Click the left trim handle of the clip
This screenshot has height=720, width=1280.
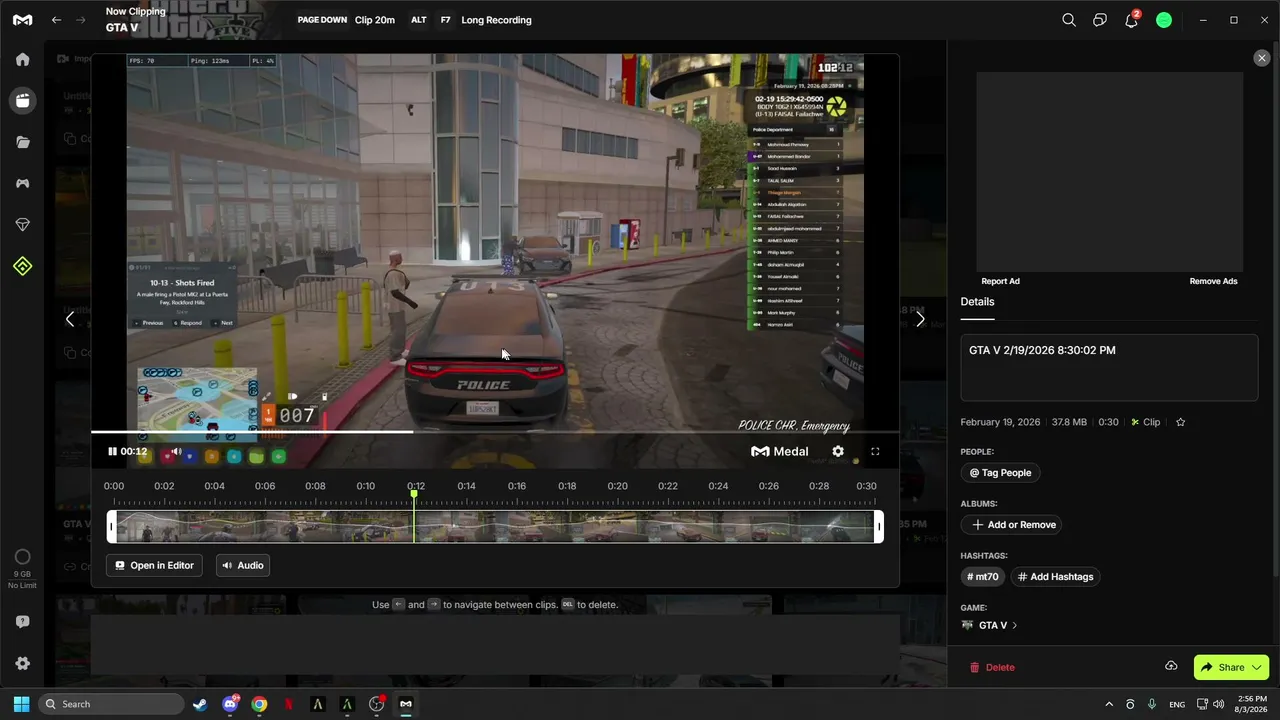(112, 527)
